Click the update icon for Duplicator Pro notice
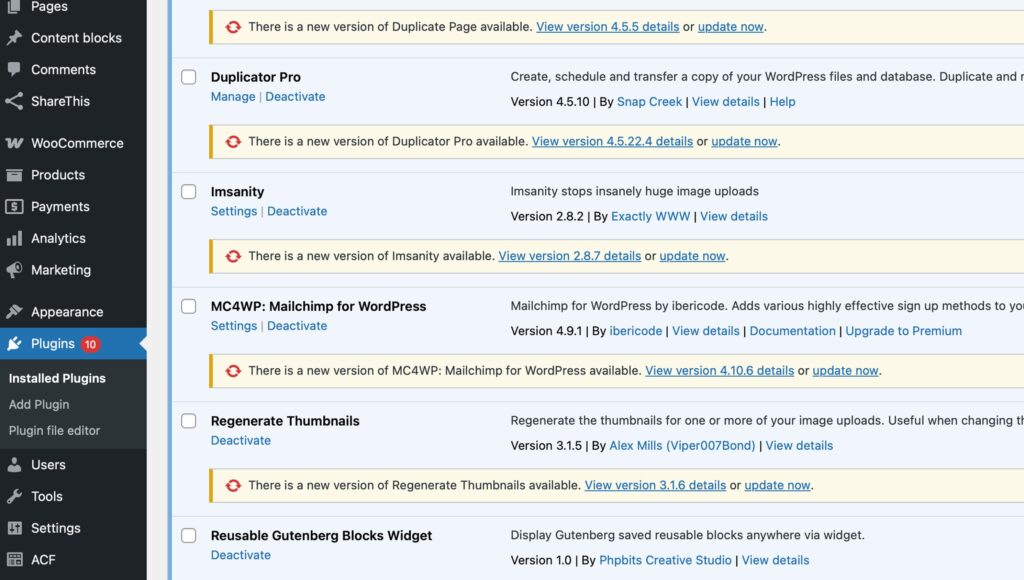Screen dimensions: 1024x580 pyautogui.click(x=233, y=142)
